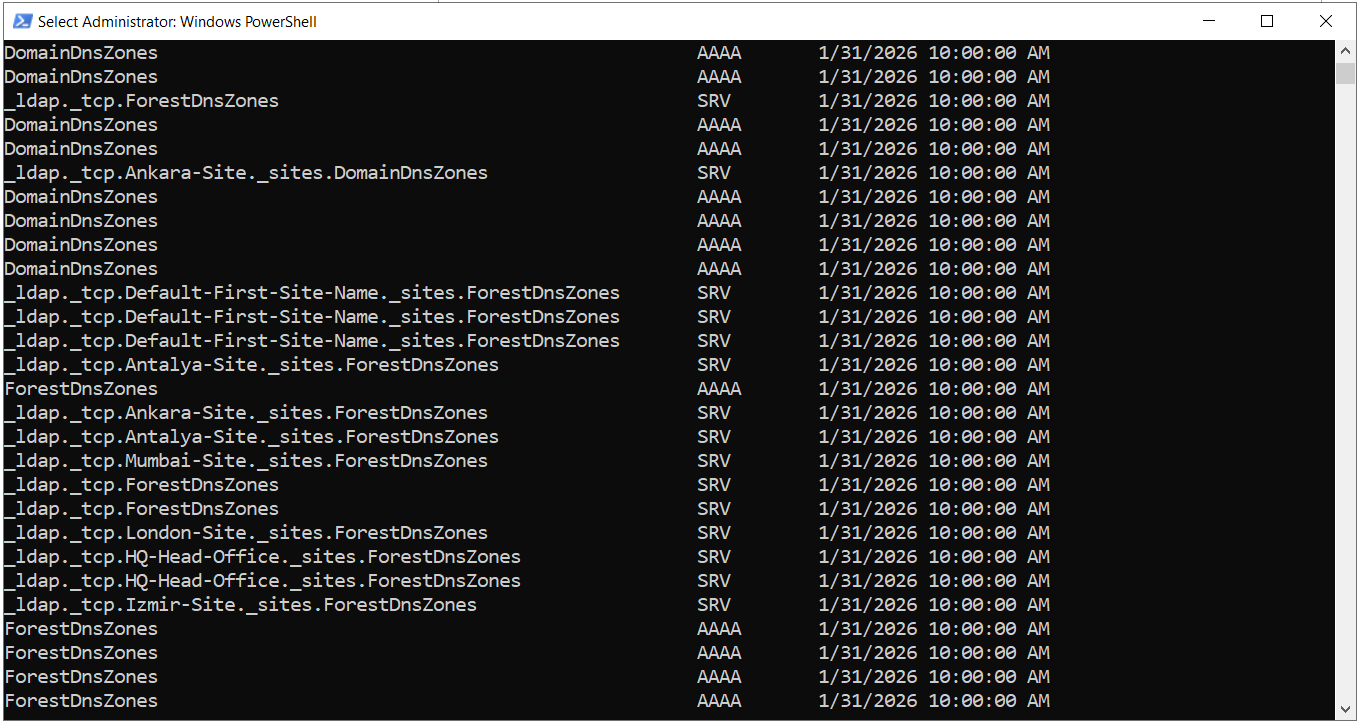This screenshot has width=1359, height=723.
Task: Select "_ldap._tcp.Izmir-Site._sites.ForestDnsZones" record name
Action: (x=240, y=605)
